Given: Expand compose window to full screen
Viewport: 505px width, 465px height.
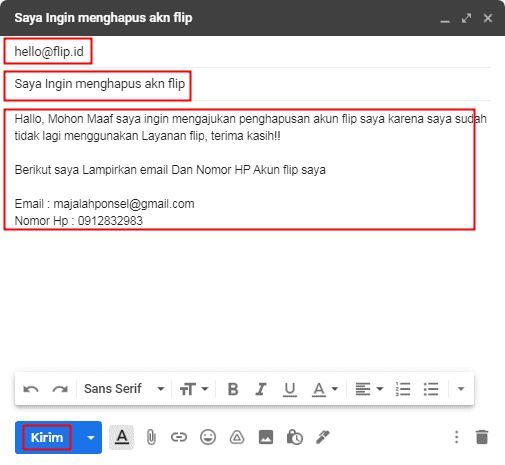Looking at the screenshot, I should [x=466, y=18].
